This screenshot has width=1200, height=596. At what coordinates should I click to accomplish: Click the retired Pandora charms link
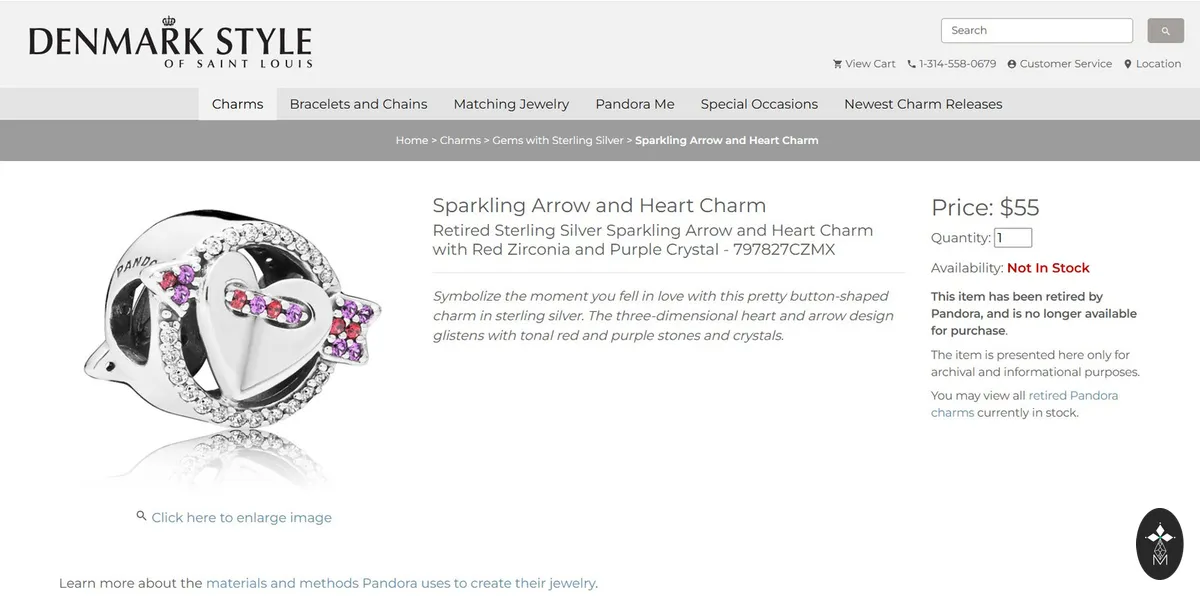coord(1024,404)
